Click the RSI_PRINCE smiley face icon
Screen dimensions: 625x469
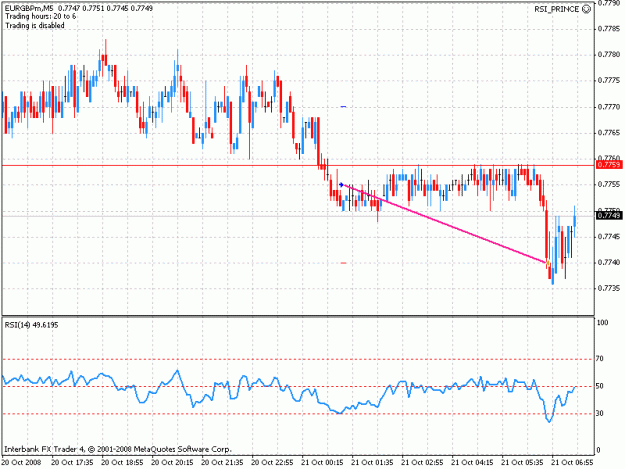586,9
